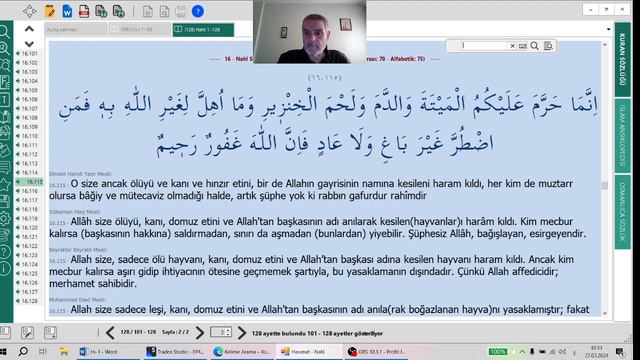Click the Süleyman Ateş meal heading
Viewport: 640px width, 360px height.
pyautogui.click(x=74, y=212)
